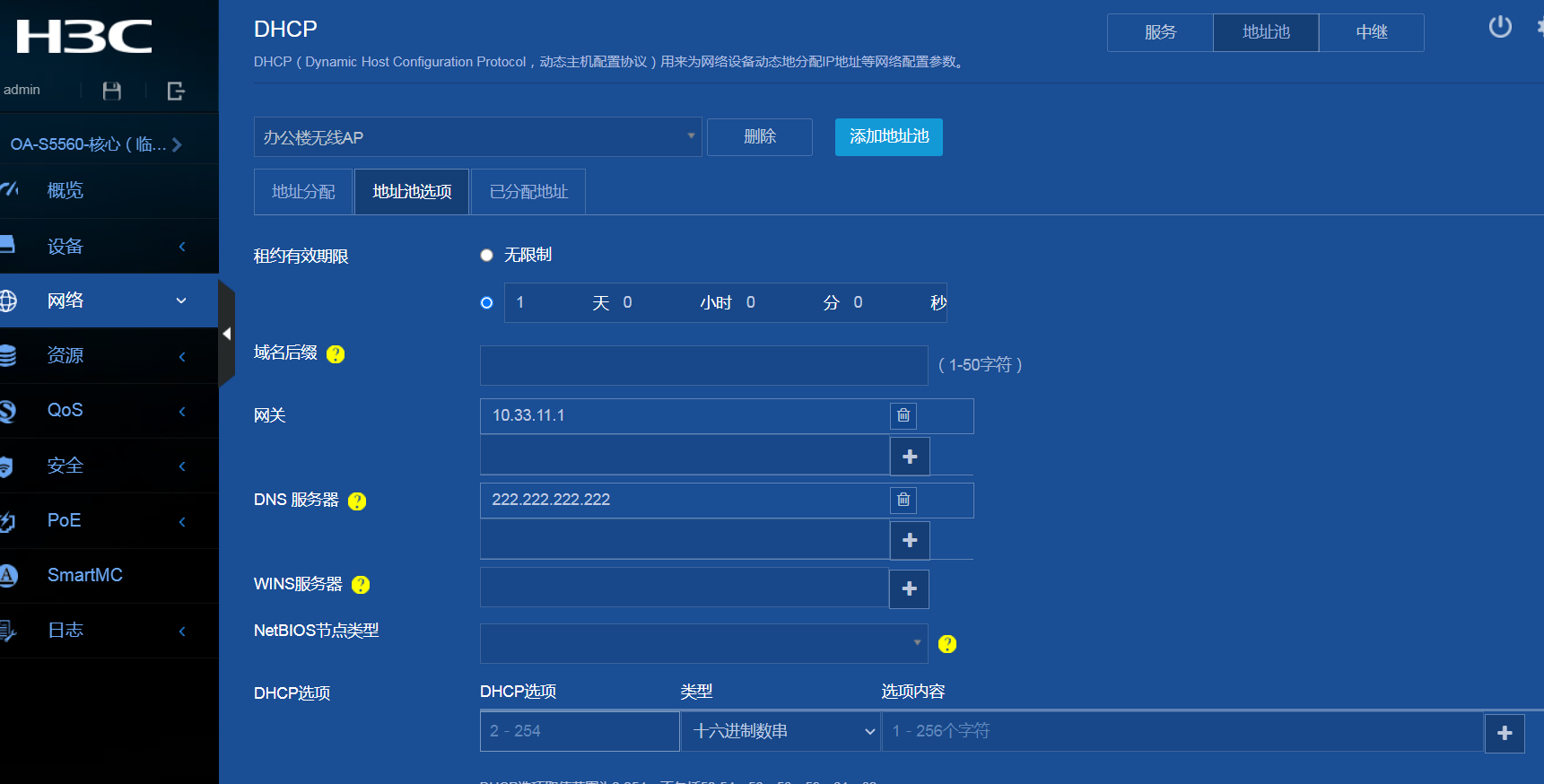Screen dimensions: 1544x784
Task: Select the 无限制 lease radio button
Action: pyautogui.click(x=486, y=256)
